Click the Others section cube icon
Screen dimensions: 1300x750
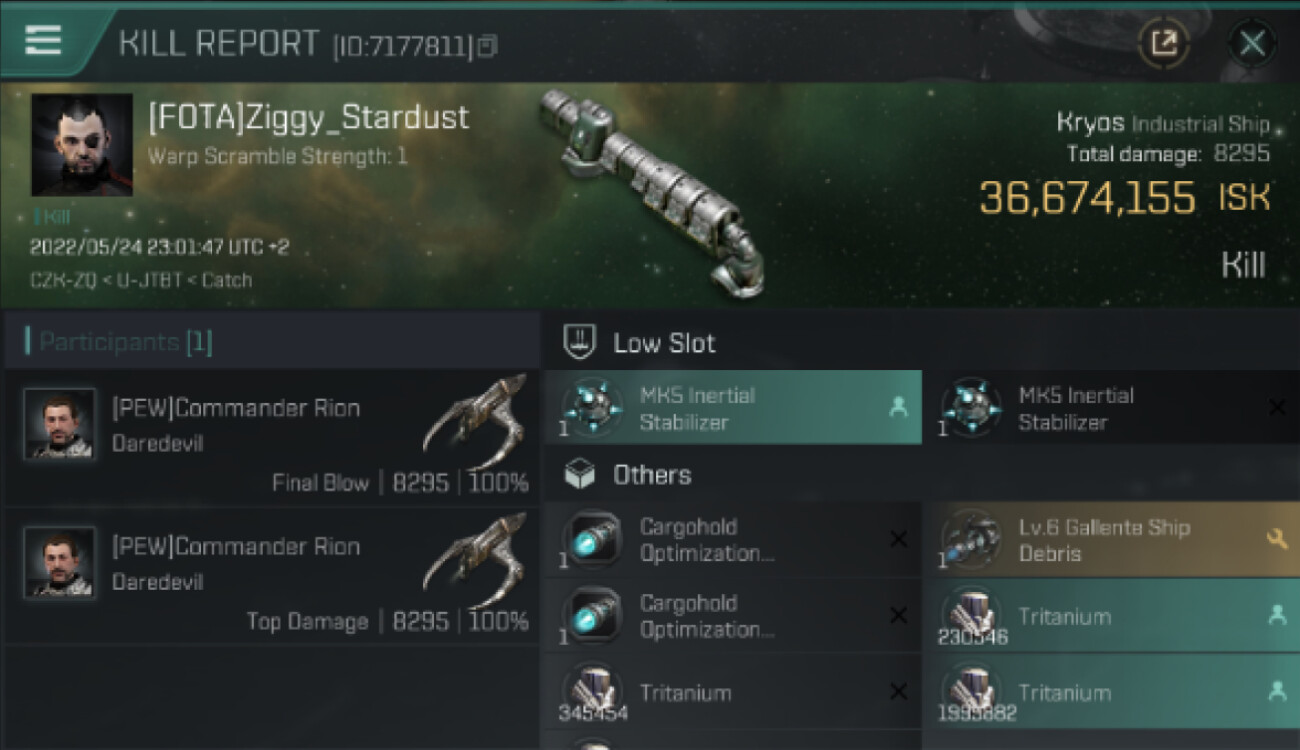(580, 474)
